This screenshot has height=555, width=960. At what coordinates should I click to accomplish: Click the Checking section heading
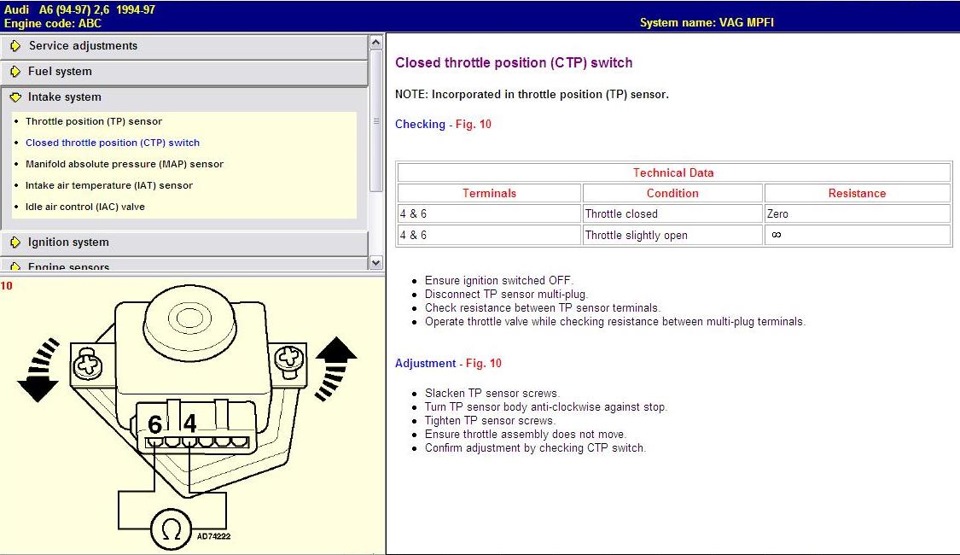click(420, 124)
